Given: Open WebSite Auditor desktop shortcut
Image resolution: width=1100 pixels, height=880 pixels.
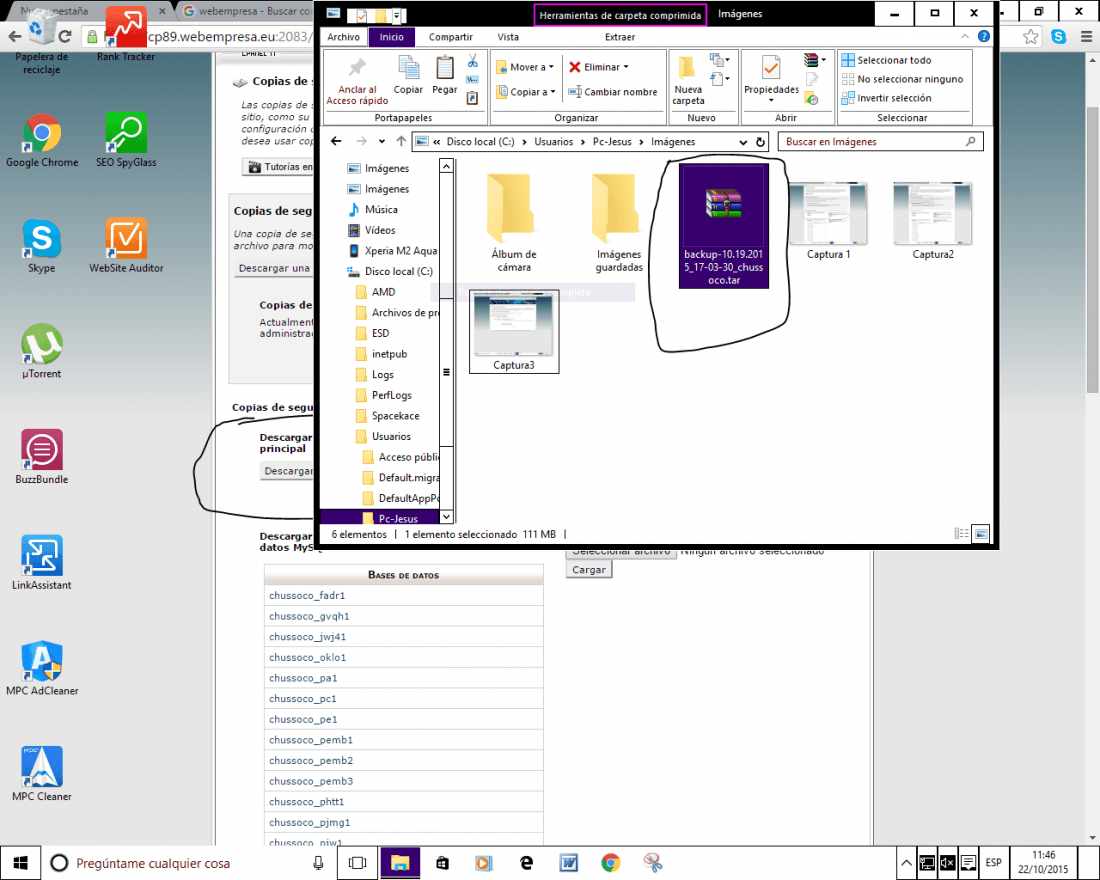Looking at the screenshot, I should (x=126, y=246).
